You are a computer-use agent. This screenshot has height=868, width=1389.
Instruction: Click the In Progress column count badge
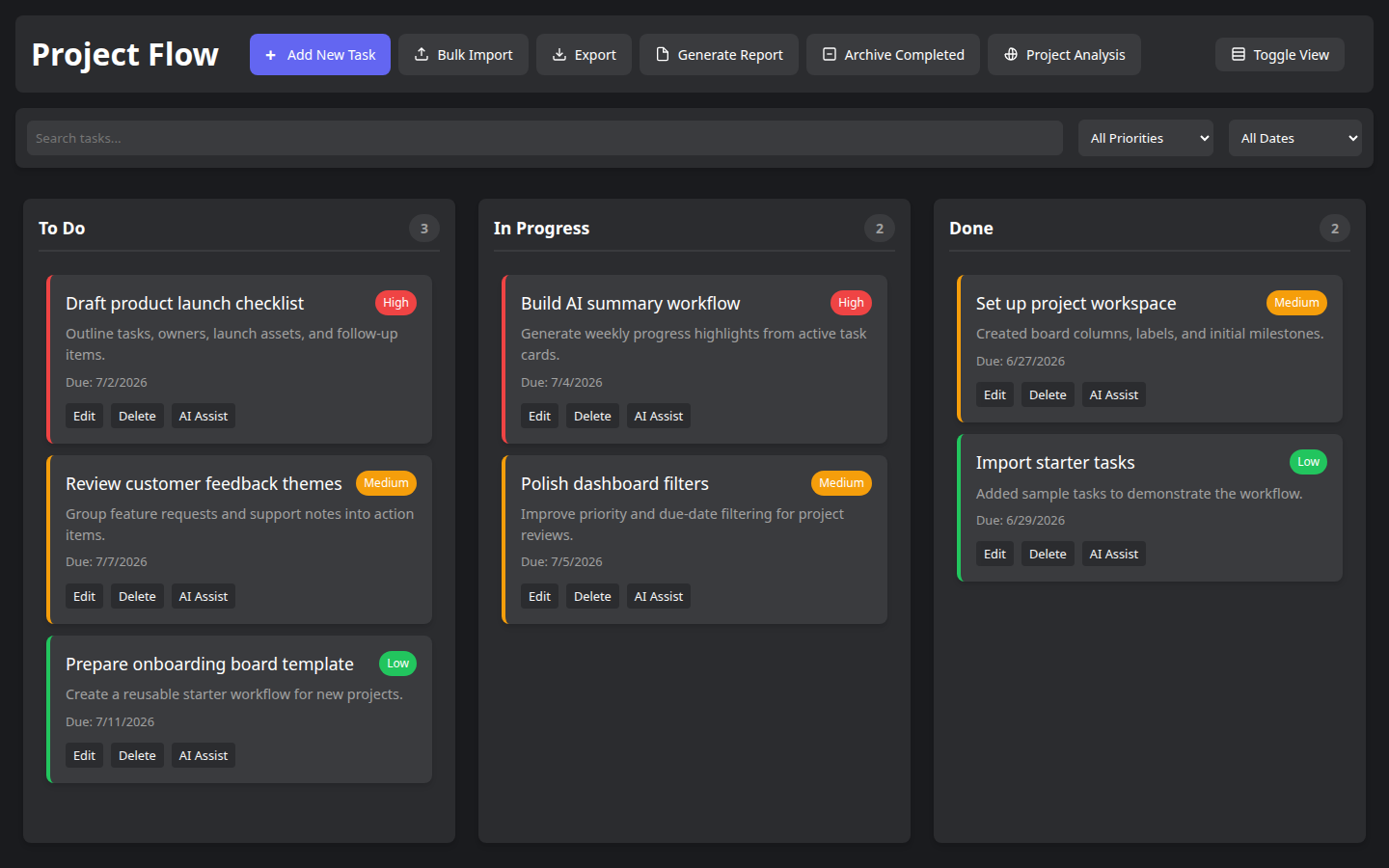click(x=880, y=229)
